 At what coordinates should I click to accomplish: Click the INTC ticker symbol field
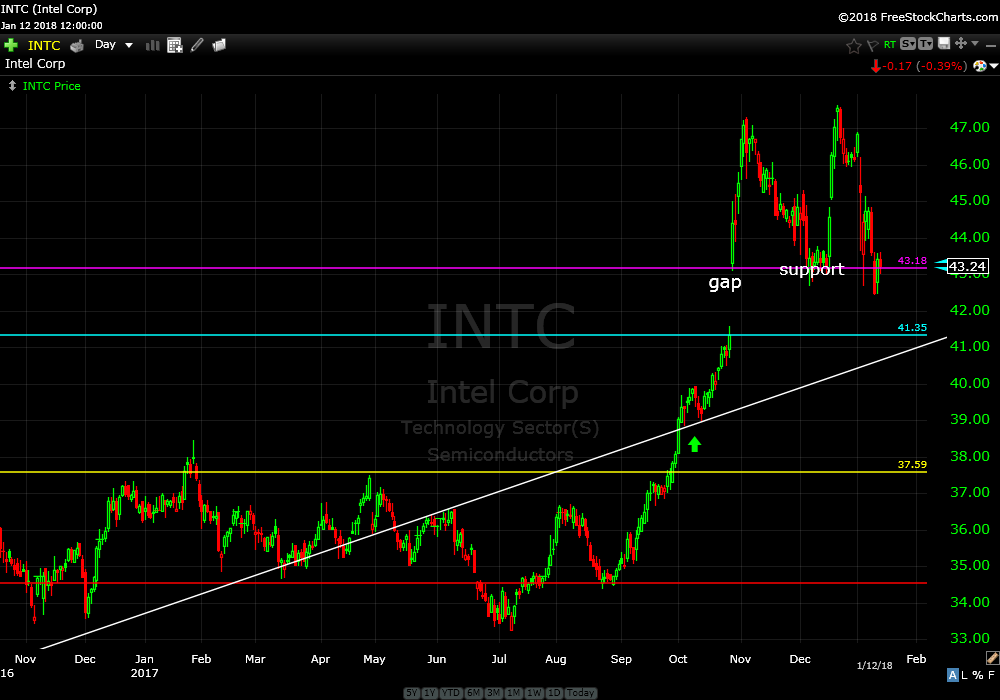[44, 45]
